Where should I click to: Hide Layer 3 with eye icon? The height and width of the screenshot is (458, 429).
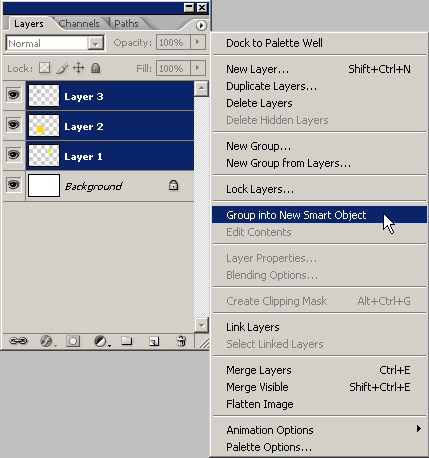[x=14, y=95]
